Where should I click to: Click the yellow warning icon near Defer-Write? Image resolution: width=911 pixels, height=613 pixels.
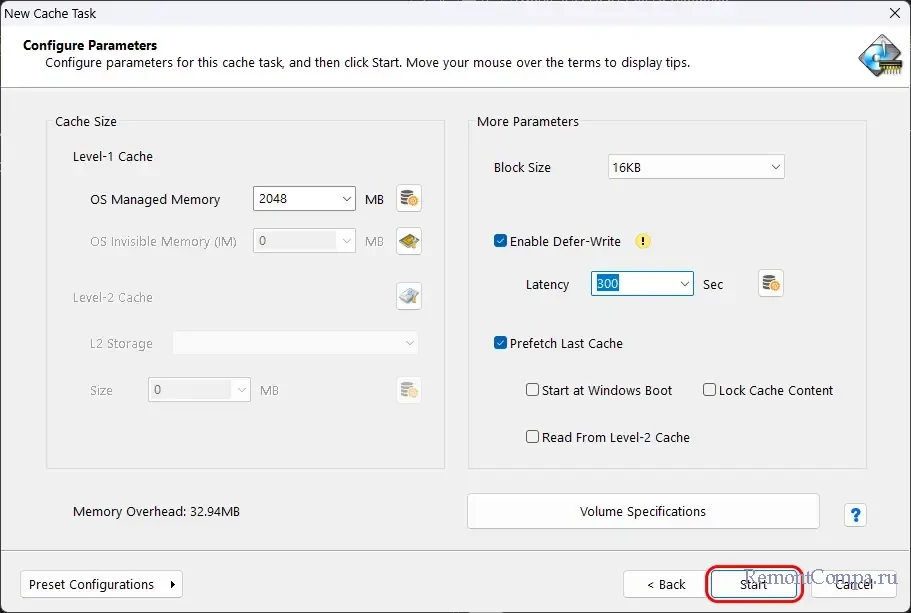643,241
